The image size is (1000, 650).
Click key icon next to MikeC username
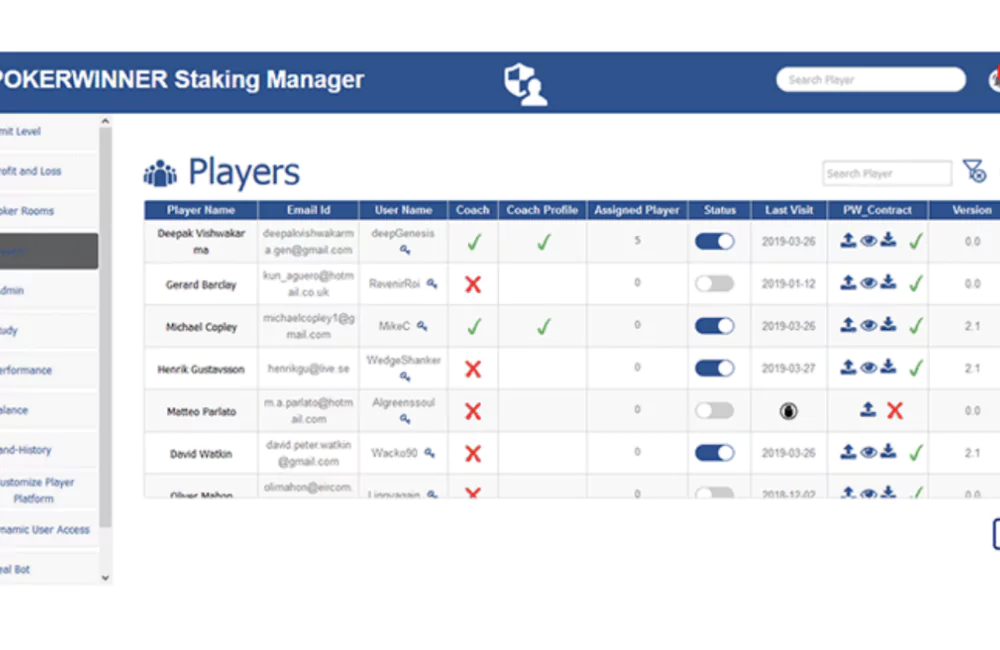point(422,326)
